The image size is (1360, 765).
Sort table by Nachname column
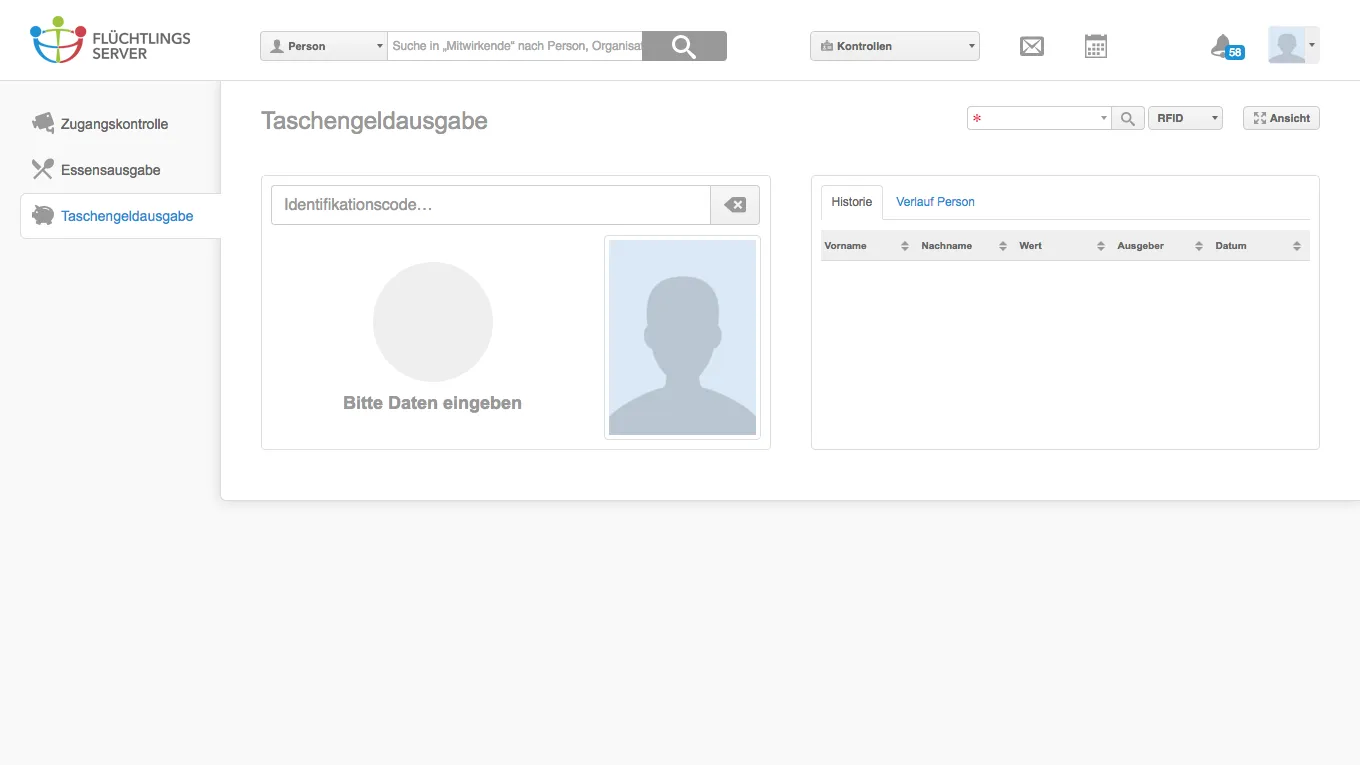click(x=964, y=246)
